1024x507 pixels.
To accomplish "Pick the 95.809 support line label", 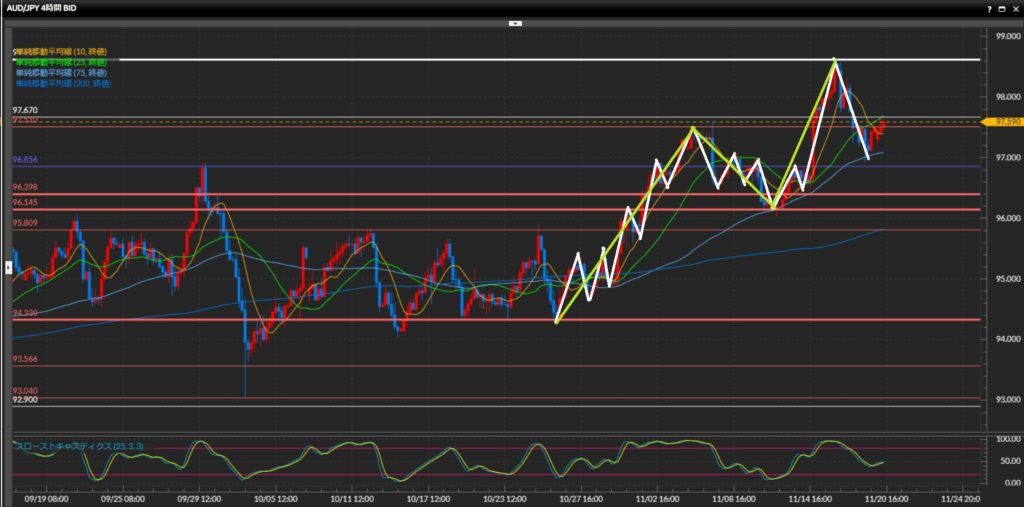I will tap(25, 223).
